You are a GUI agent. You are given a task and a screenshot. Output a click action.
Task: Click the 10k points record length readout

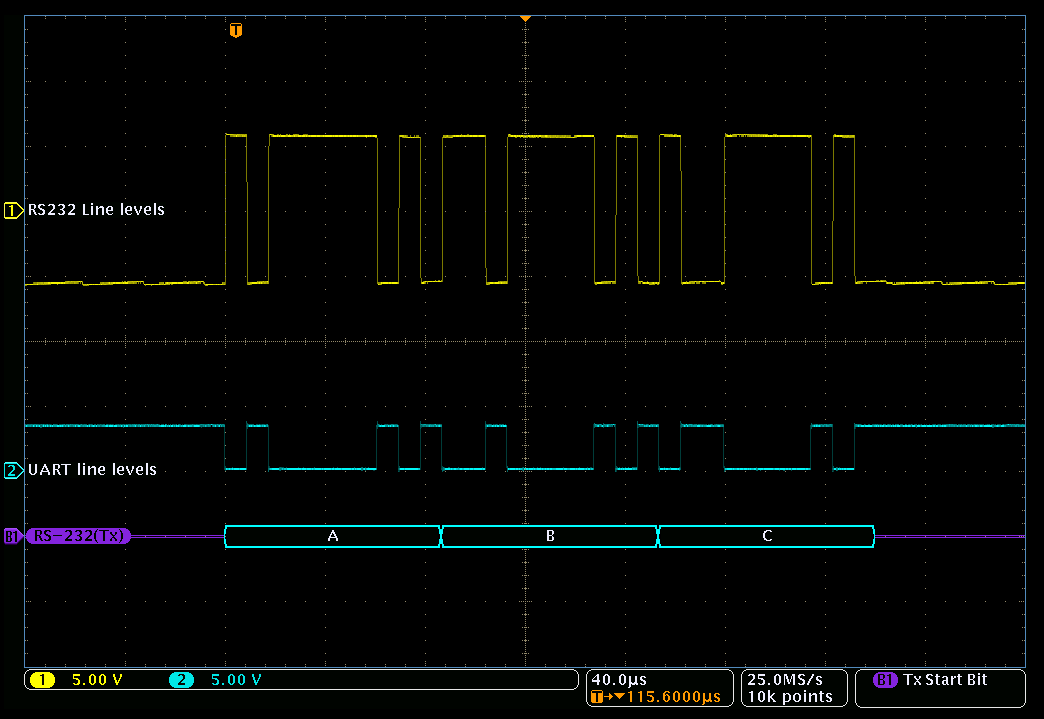coord(790,697)
